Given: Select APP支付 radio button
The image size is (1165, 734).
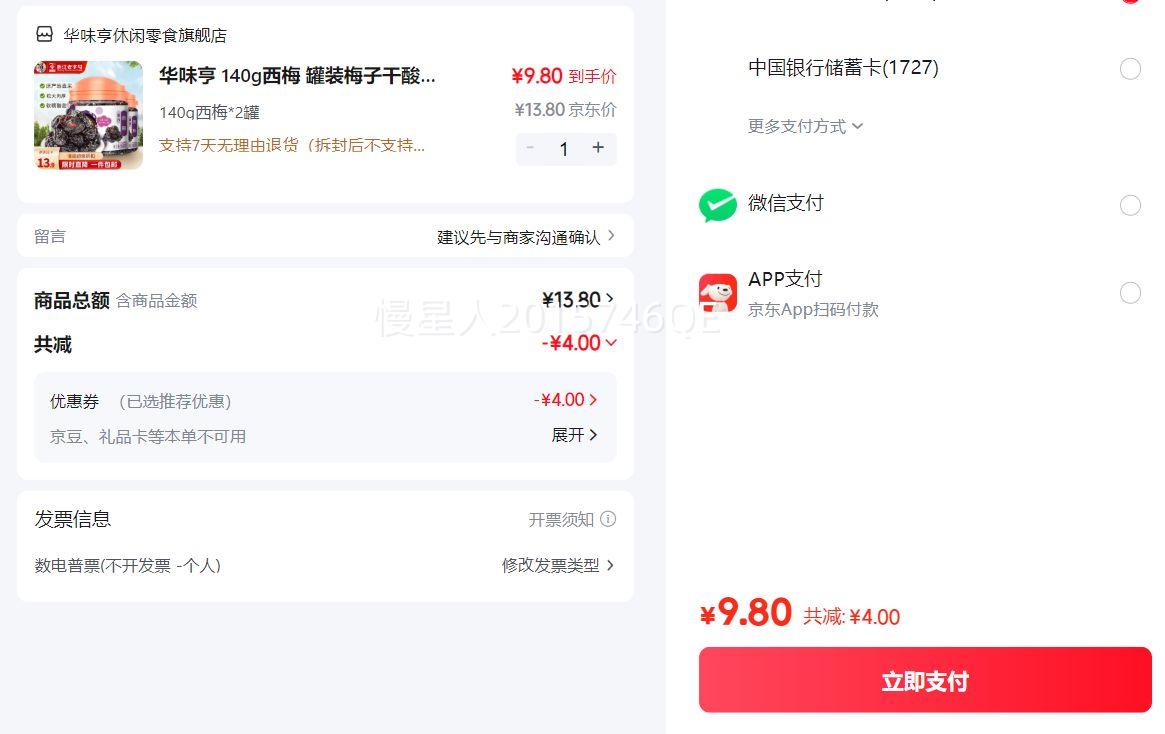Looking at the screenshot, I should [1130, 293].
